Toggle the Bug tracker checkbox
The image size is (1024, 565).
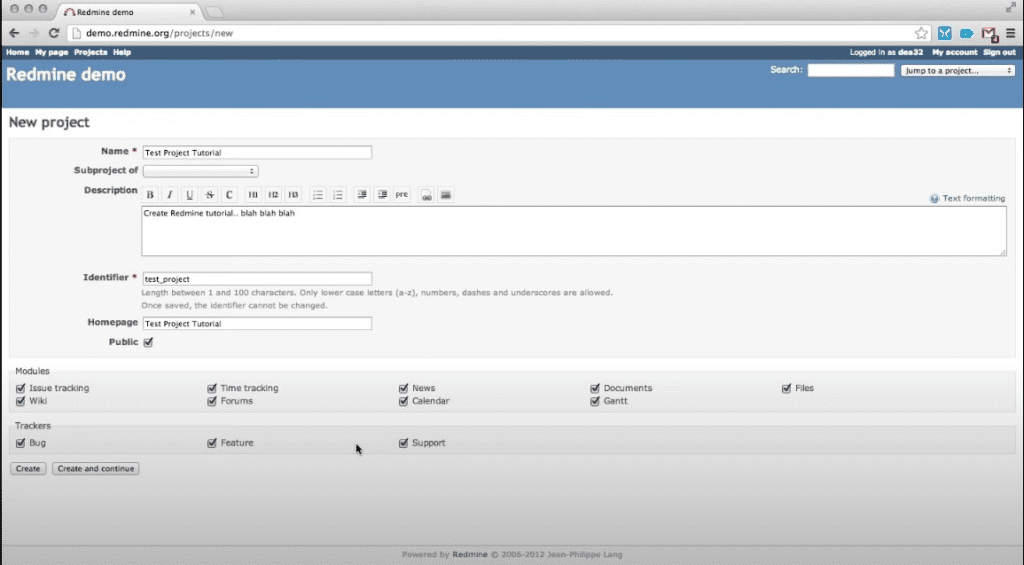point(20,443)
